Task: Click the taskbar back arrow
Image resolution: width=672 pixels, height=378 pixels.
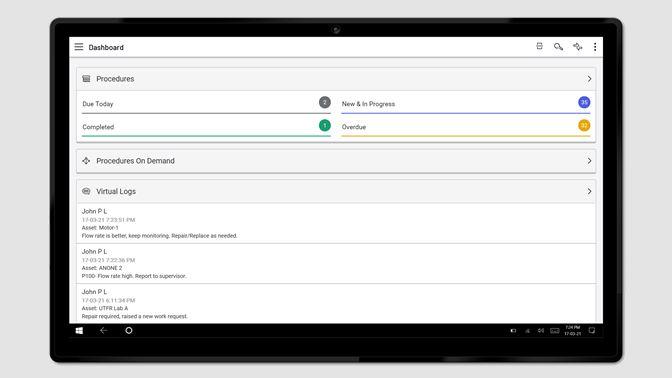Action: [x=104, y=330]
